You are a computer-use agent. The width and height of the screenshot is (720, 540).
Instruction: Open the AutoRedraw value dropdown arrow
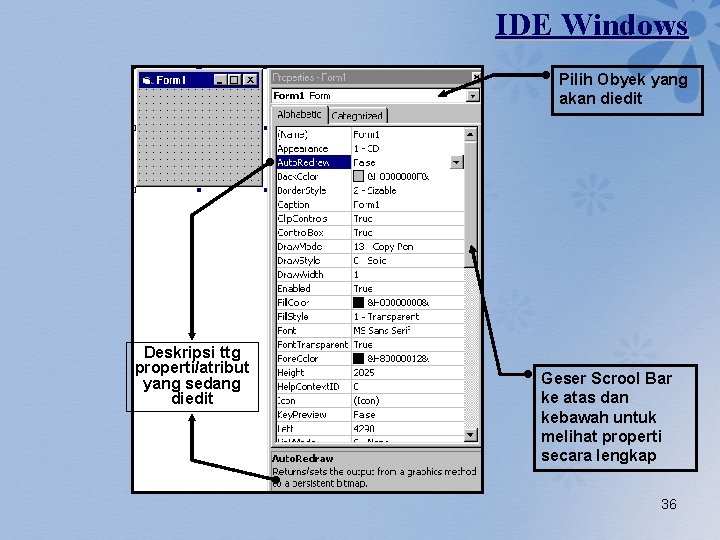(x=456, y=162)
